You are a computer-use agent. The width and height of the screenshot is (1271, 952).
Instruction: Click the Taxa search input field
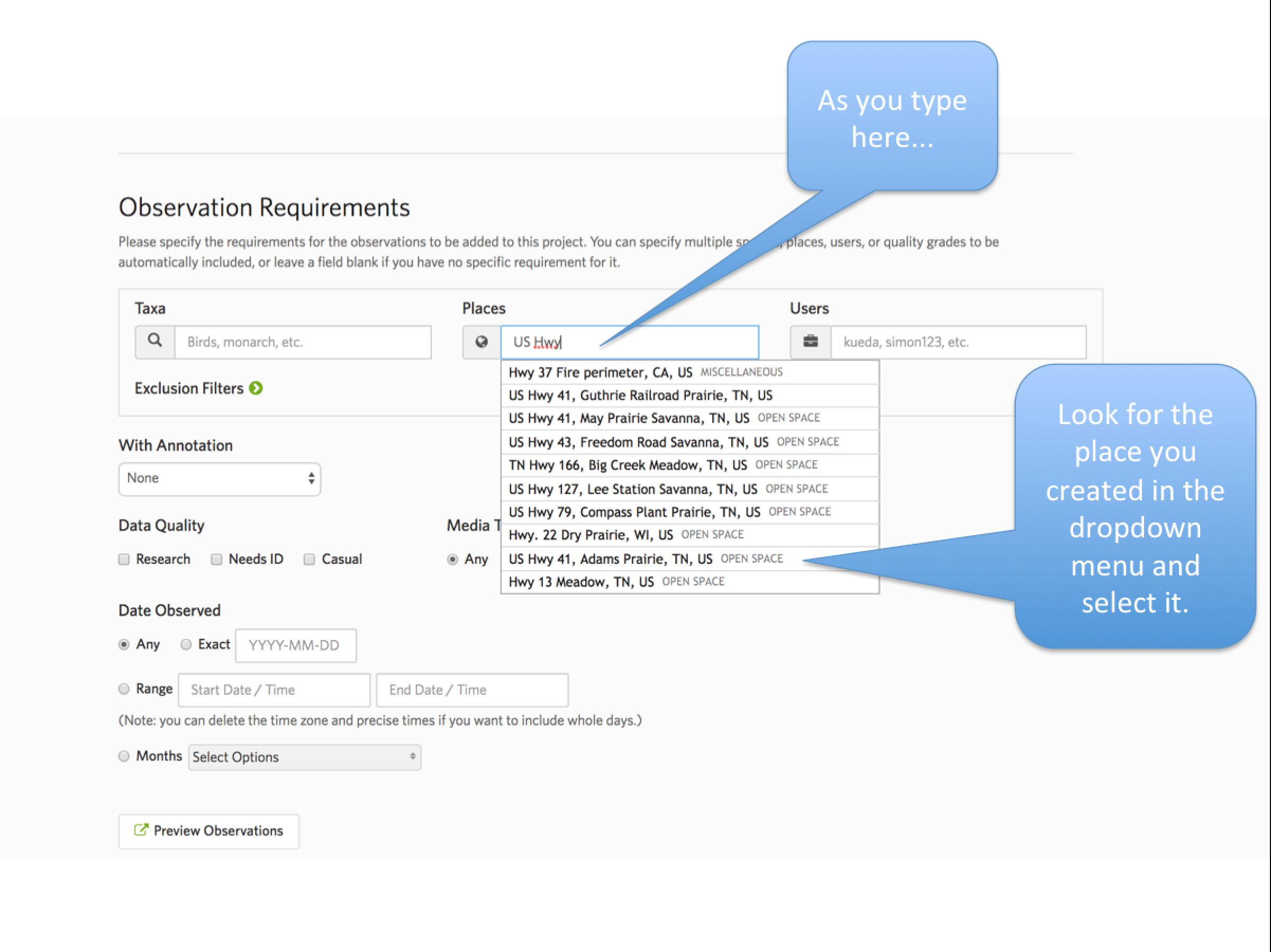(x=303, y=342)
